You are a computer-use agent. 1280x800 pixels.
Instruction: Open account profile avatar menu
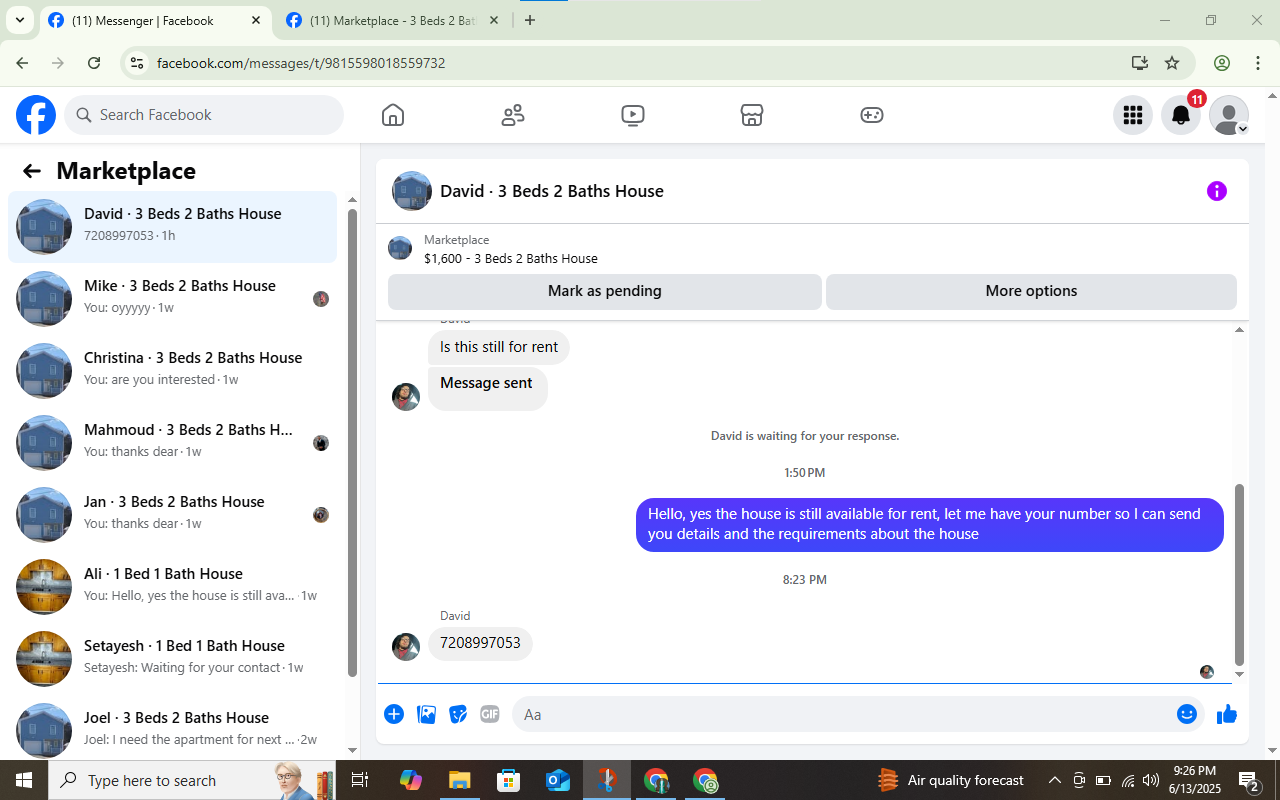[1229, 115]
